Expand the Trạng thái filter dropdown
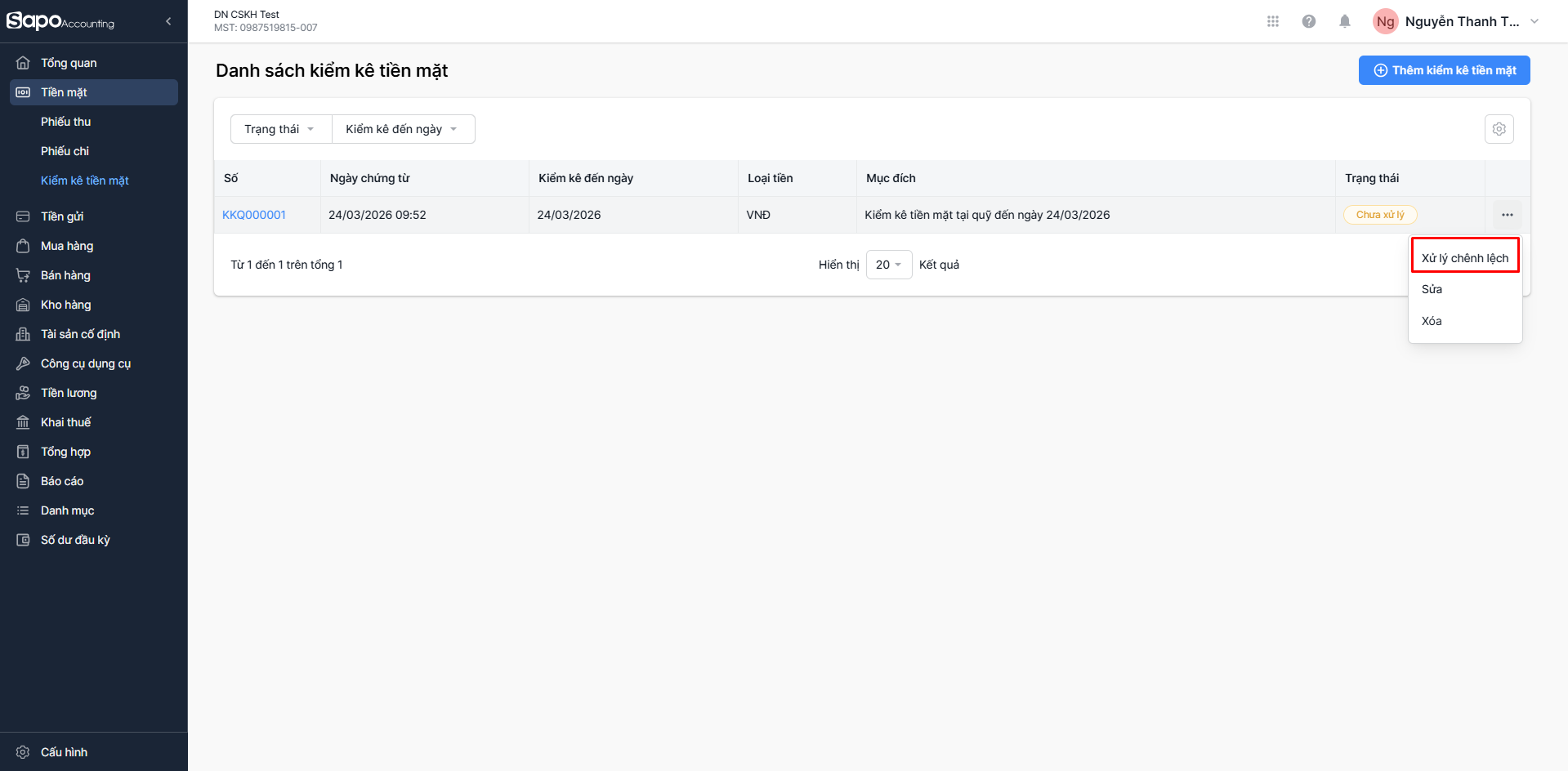 point(280,129)
